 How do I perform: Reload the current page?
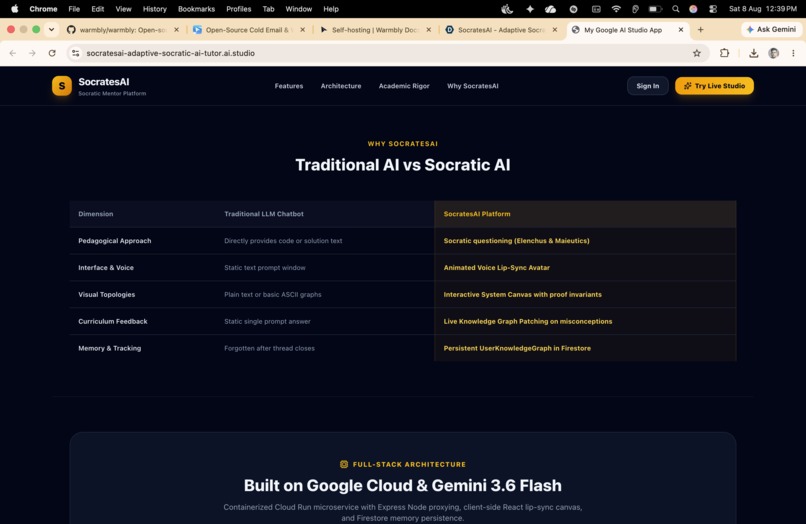[x=52, y=53]
